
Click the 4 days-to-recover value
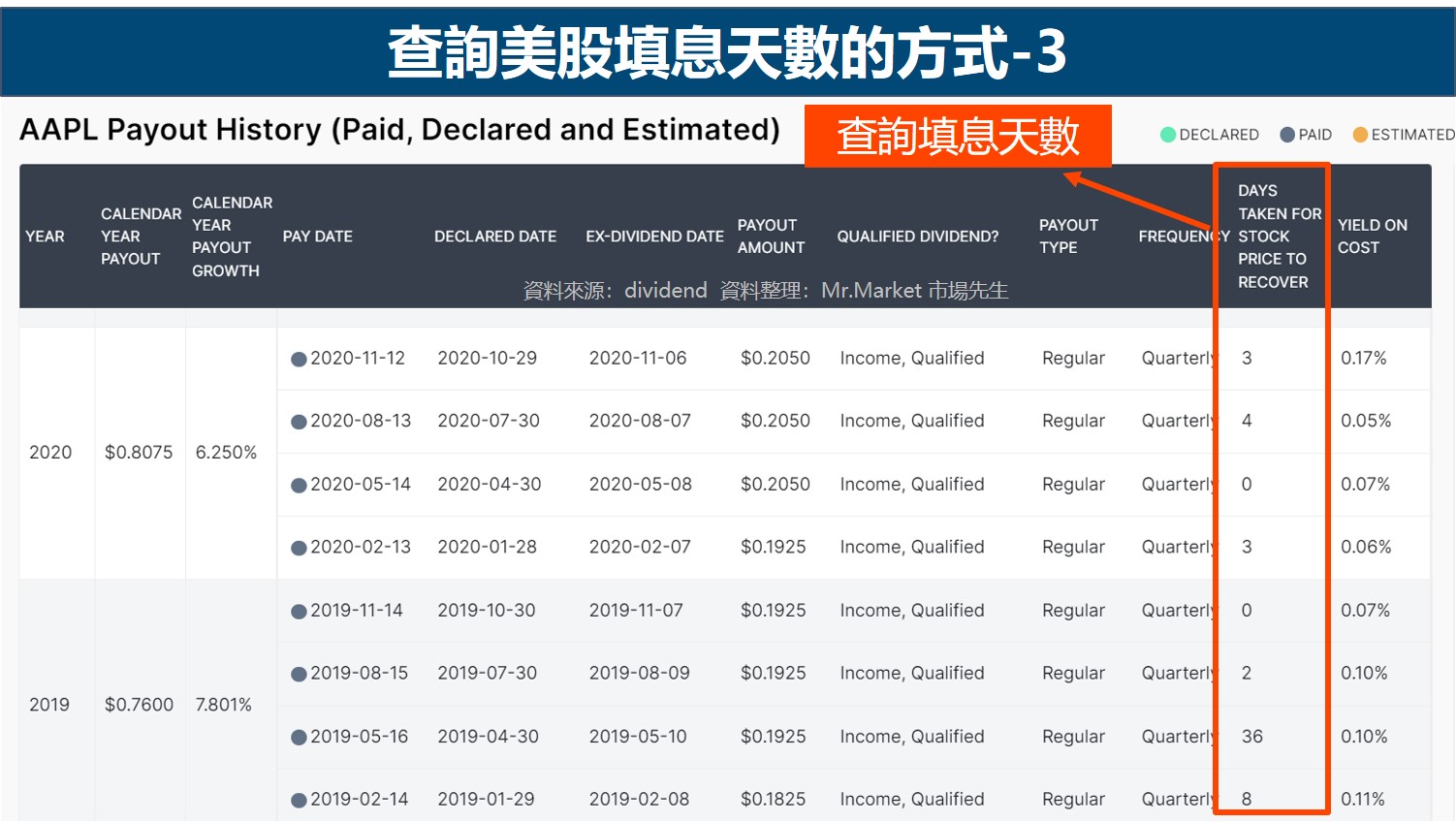click(x=1247, y=421)
